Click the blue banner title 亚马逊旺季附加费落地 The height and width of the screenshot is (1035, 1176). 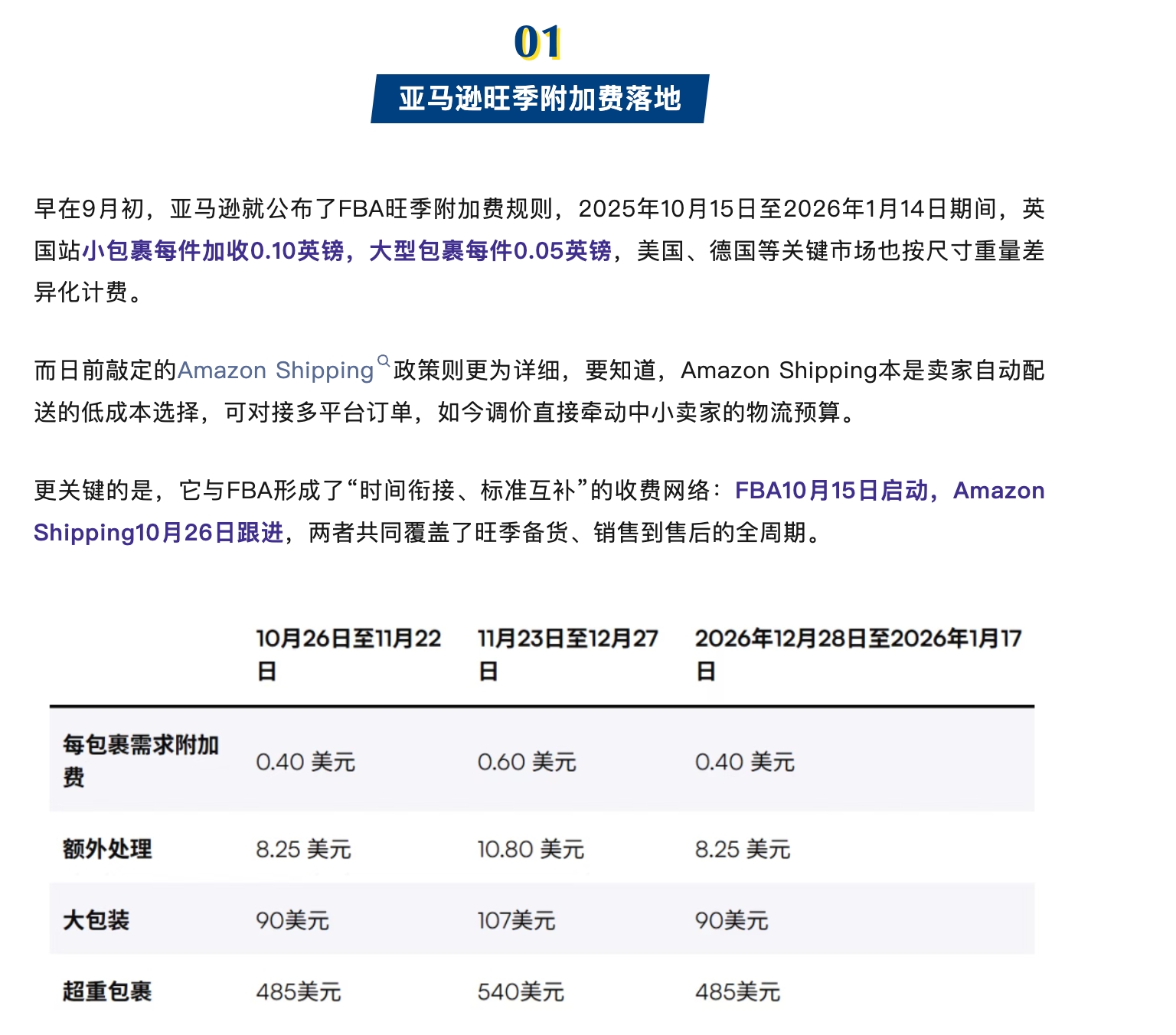click(540, 99)
